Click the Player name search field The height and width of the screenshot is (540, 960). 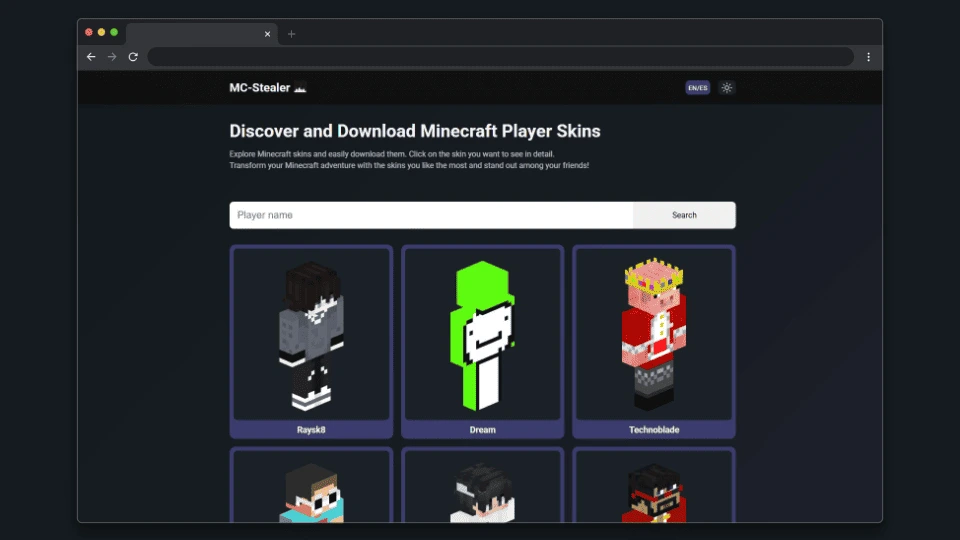(431, 215)
